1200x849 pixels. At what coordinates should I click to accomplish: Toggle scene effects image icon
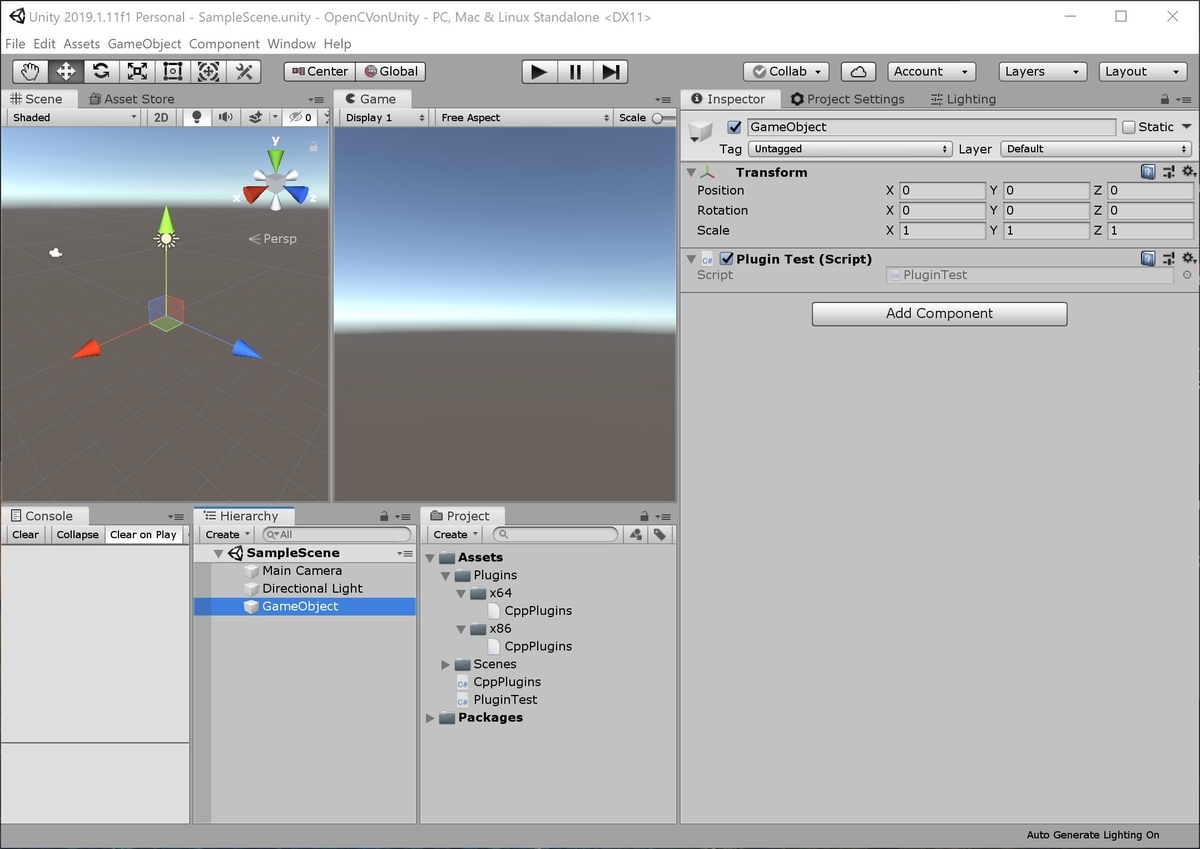click(x=256, y=117)
